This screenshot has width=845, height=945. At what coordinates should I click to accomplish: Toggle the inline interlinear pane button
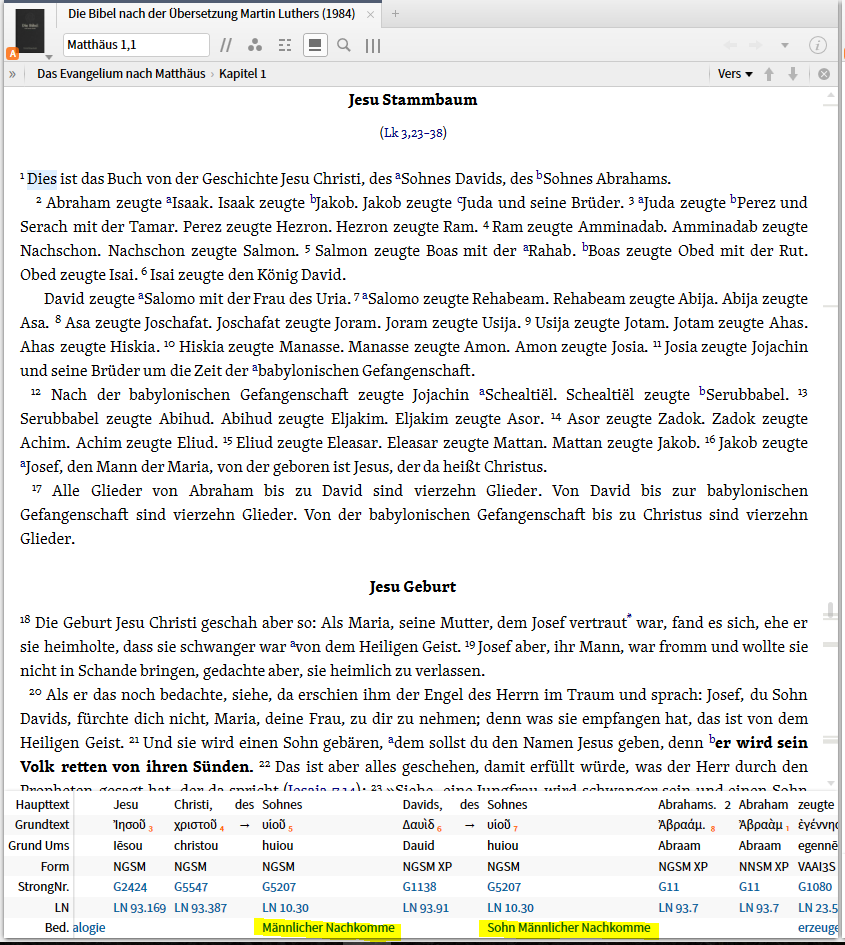(315, 45)
